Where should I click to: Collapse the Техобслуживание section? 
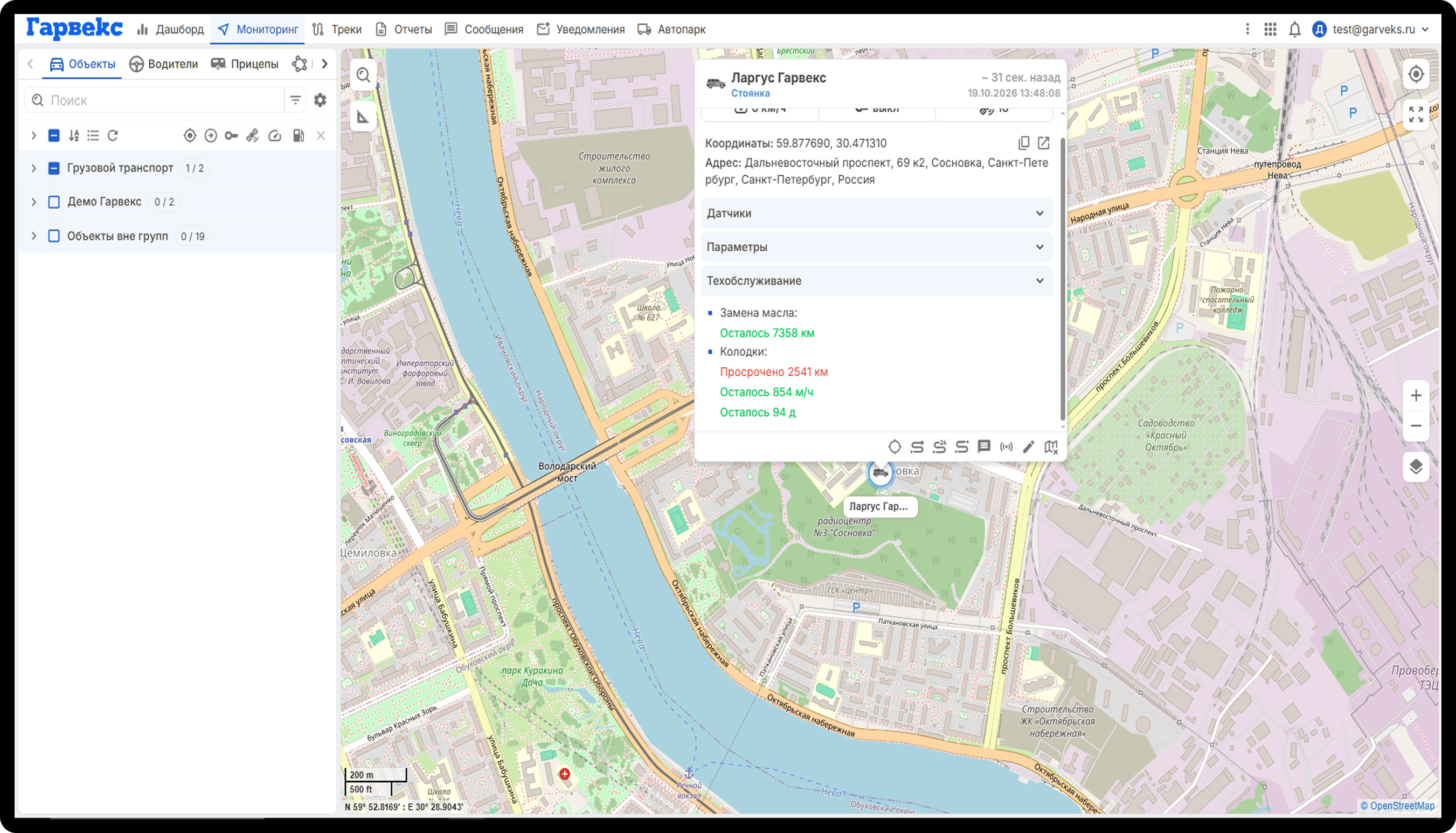coord(876,281)
